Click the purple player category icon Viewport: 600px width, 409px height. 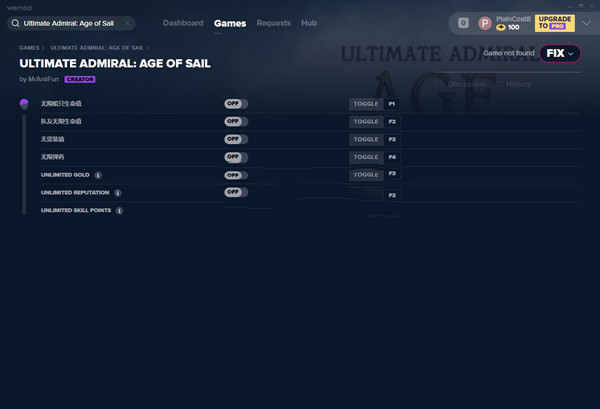pyautogui.click(x=24, y=104)
